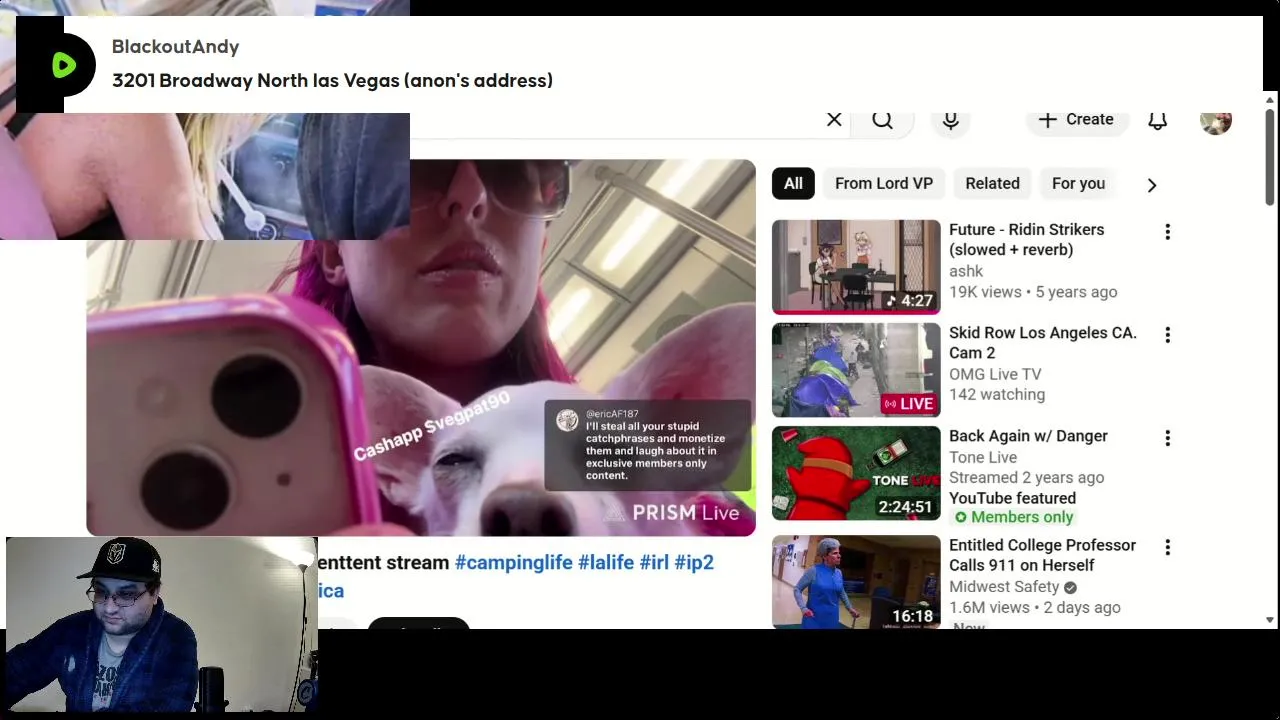Click the #campinglife hashtag
The image size is (1280, 720).
[x=514, y=563]
